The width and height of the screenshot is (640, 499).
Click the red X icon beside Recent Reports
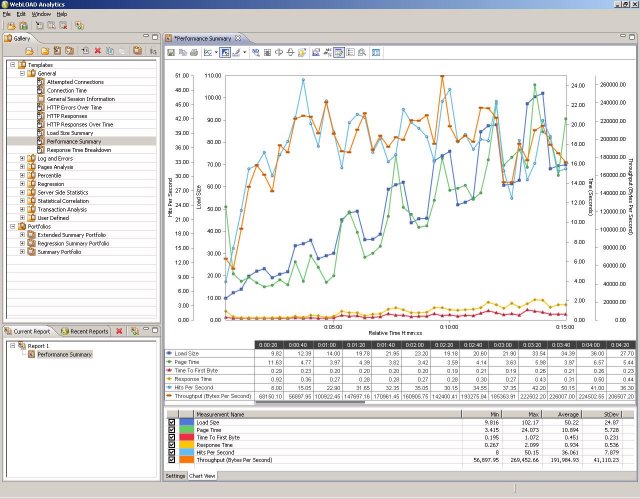pos(119,331)
